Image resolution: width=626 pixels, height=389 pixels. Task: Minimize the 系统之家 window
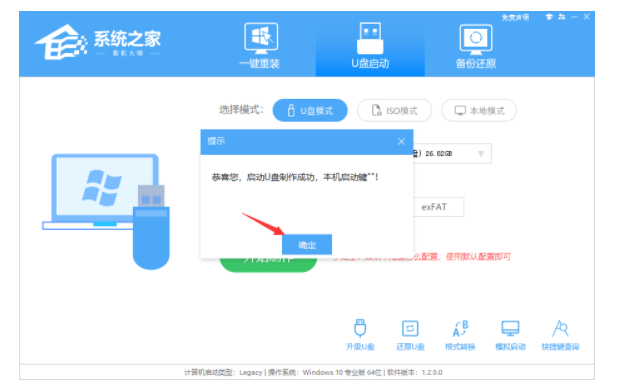coord(574,17)
